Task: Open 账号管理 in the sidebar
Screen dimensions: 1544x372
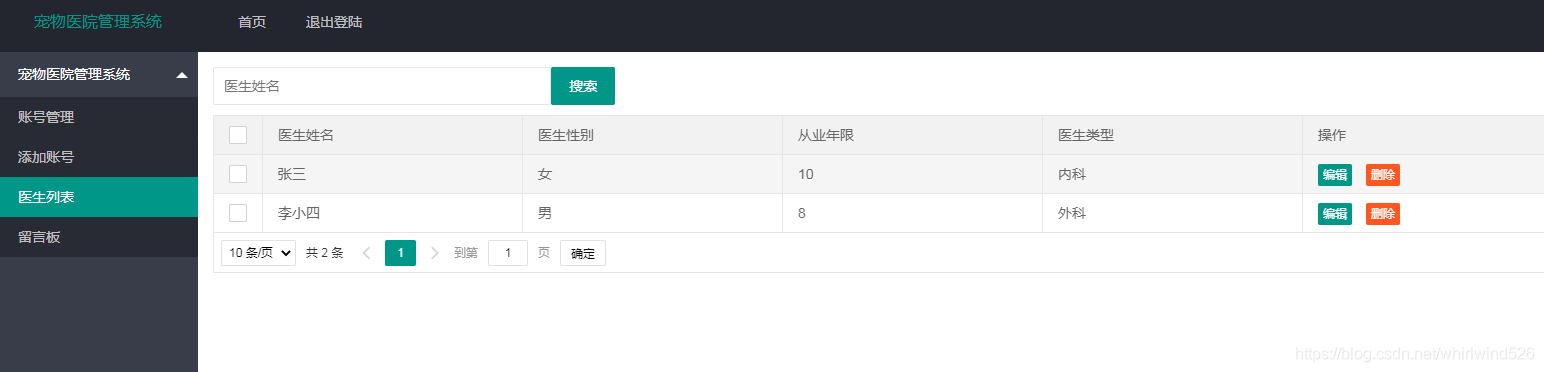Action: tap(99, 117)
